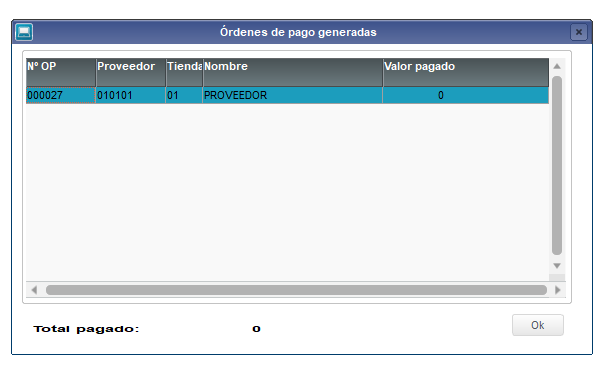Click the PROVEEDOR name cell
Viewport: 597px width, 369px height.
coord(293,95)
